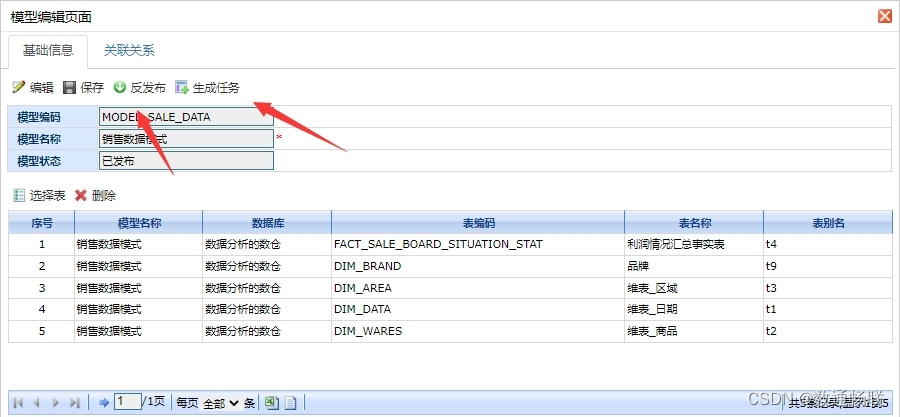Click alias cell t4

click(x=828, y=244)
